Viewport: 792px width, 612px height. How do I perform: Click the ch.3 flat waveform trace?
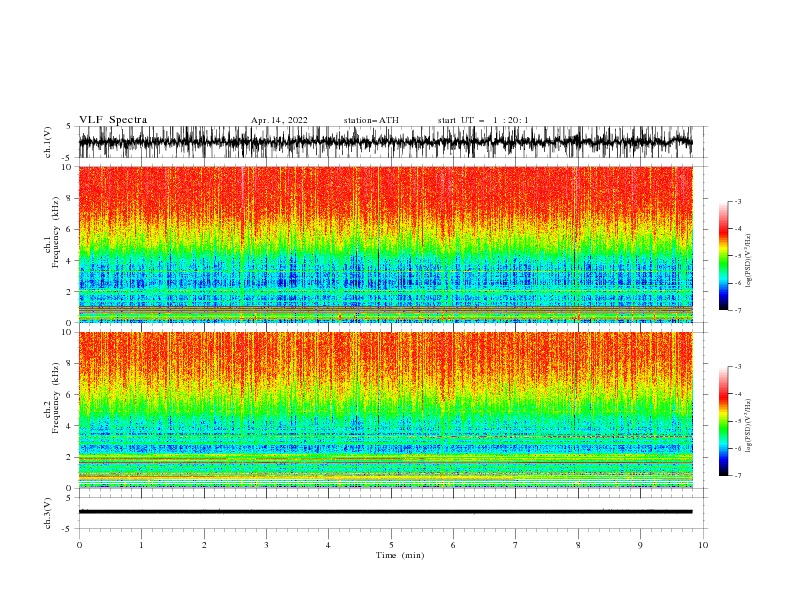(x=385, y=512)
